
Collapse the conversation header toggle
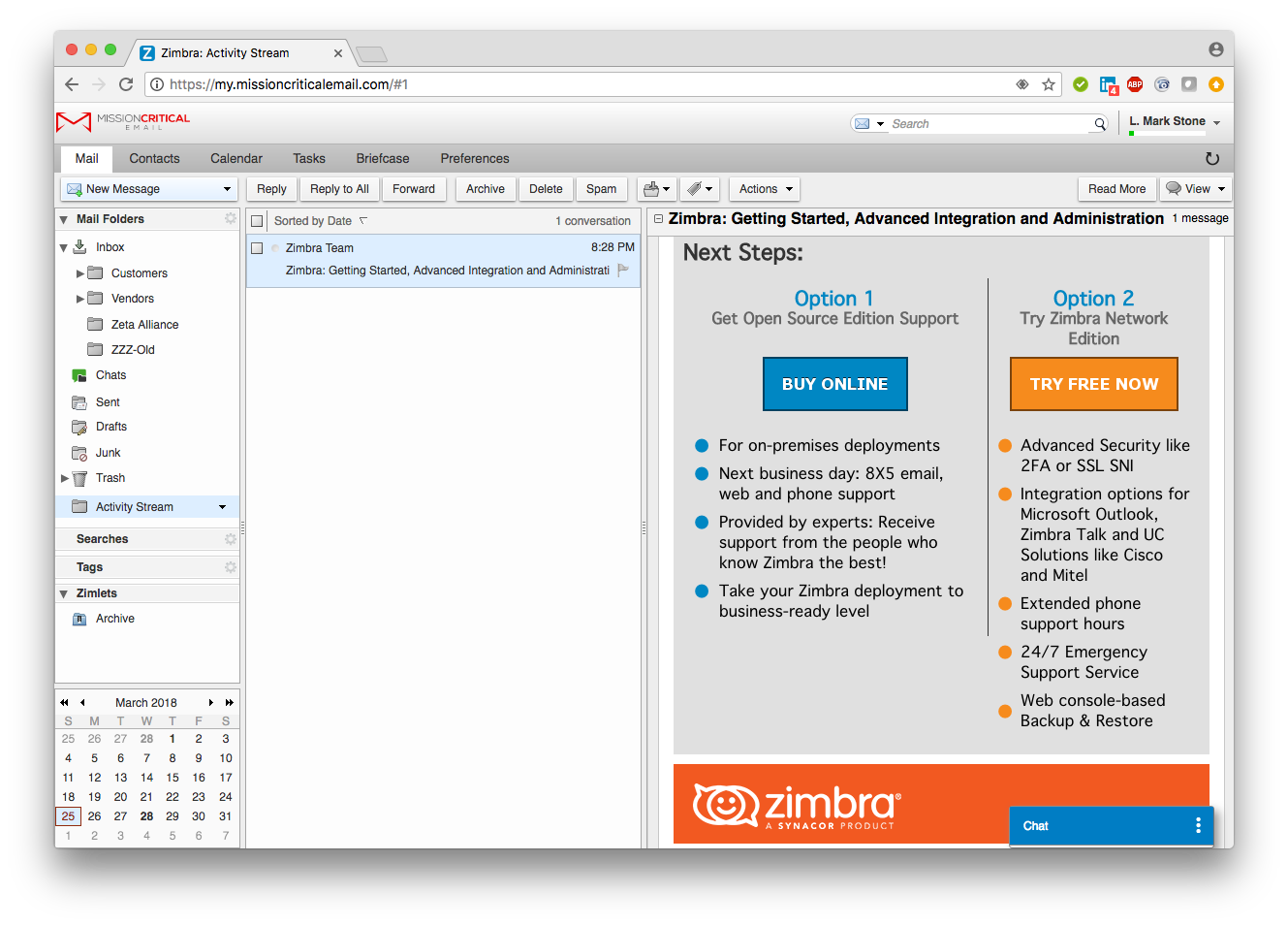[x=658, y=219]
